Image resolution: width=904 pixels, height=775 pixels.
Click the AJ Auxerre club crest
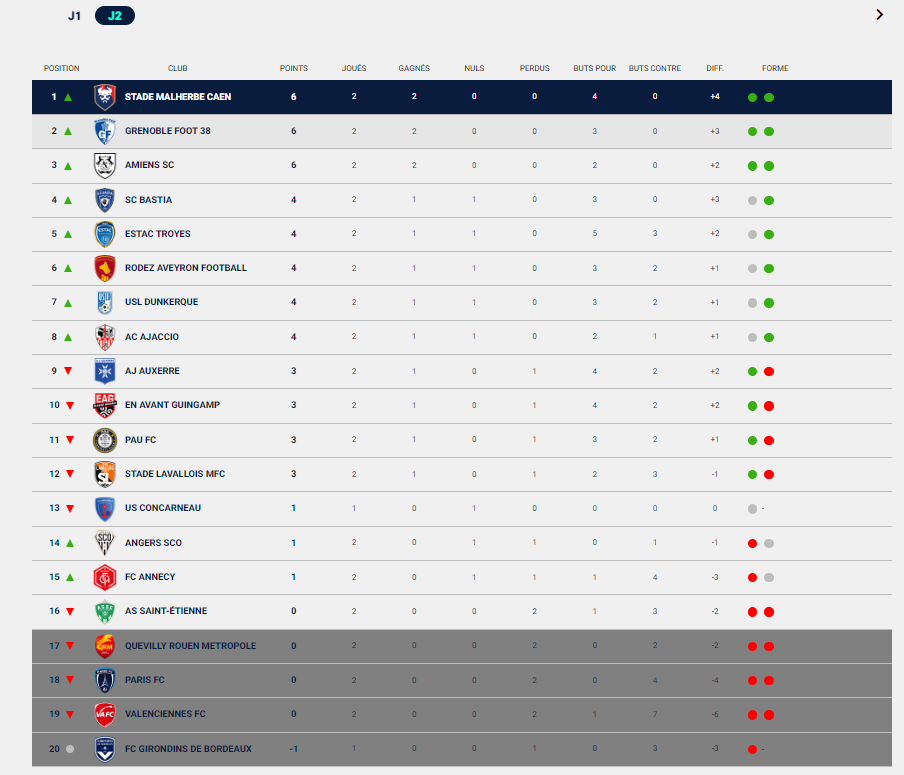105,371
